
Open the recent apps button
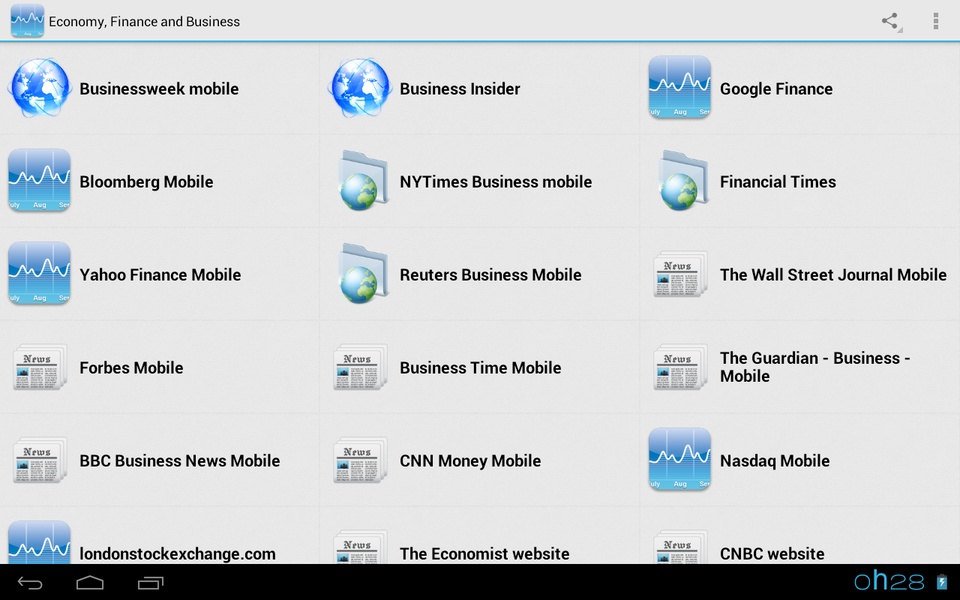point(151,583)
